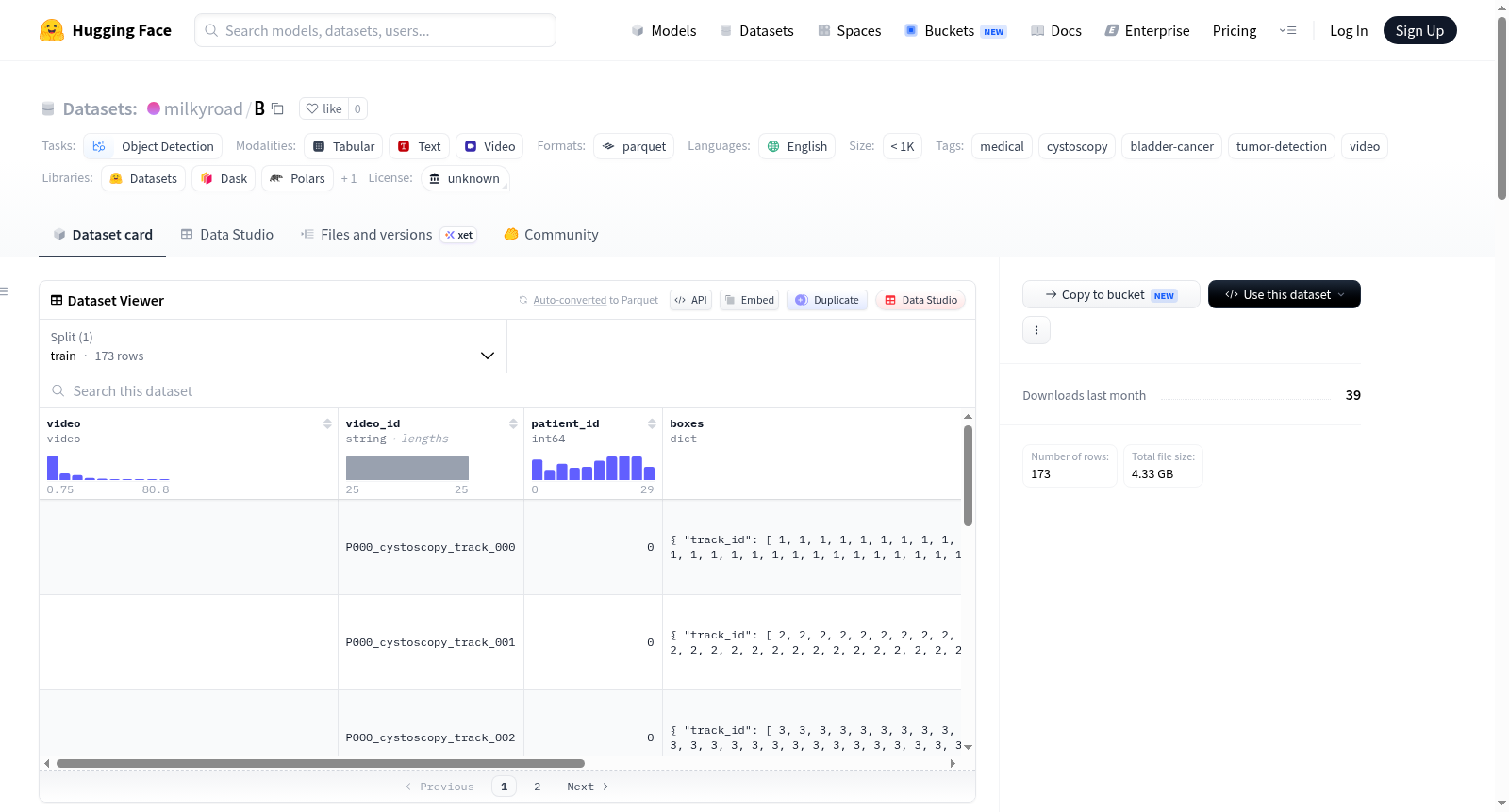
Task: Click Copy to bucket button
Action: point(1111,294)
